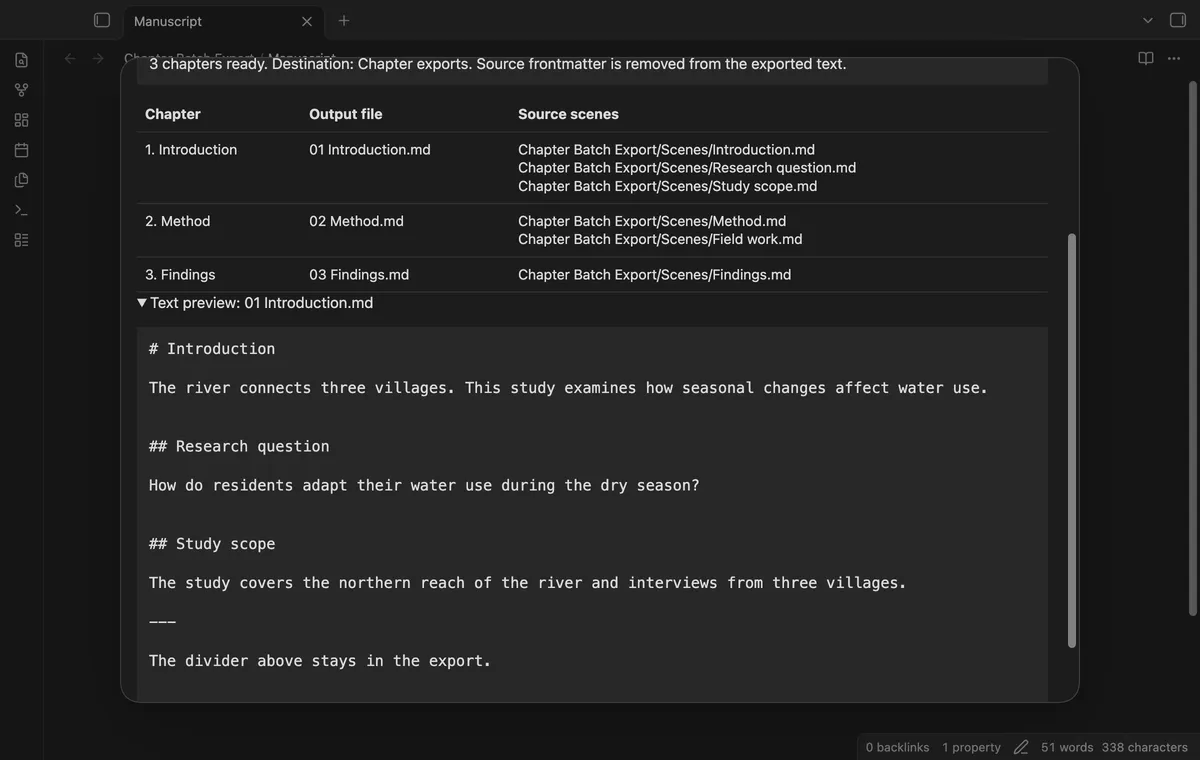Toggle the right sidebar
The height and width of the screenshot is (760, 1200).
[1177, 20]
